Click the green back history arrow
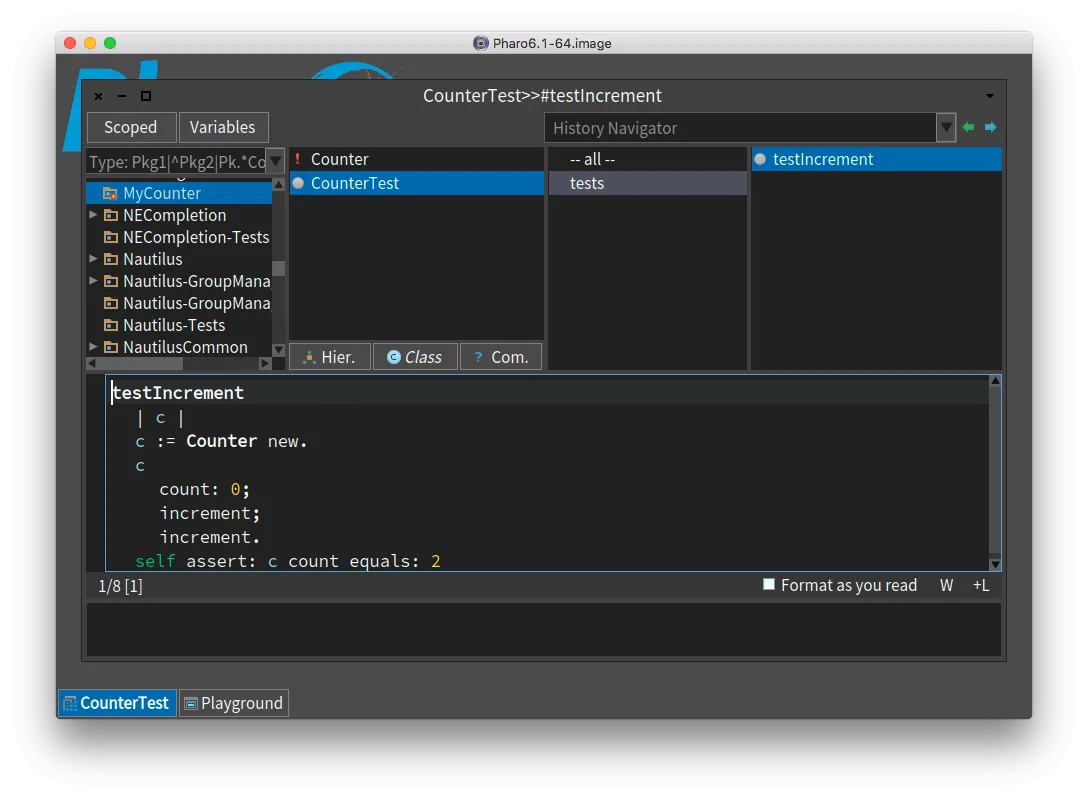This screenshot has width=1088, height=799. coord(968,127)
